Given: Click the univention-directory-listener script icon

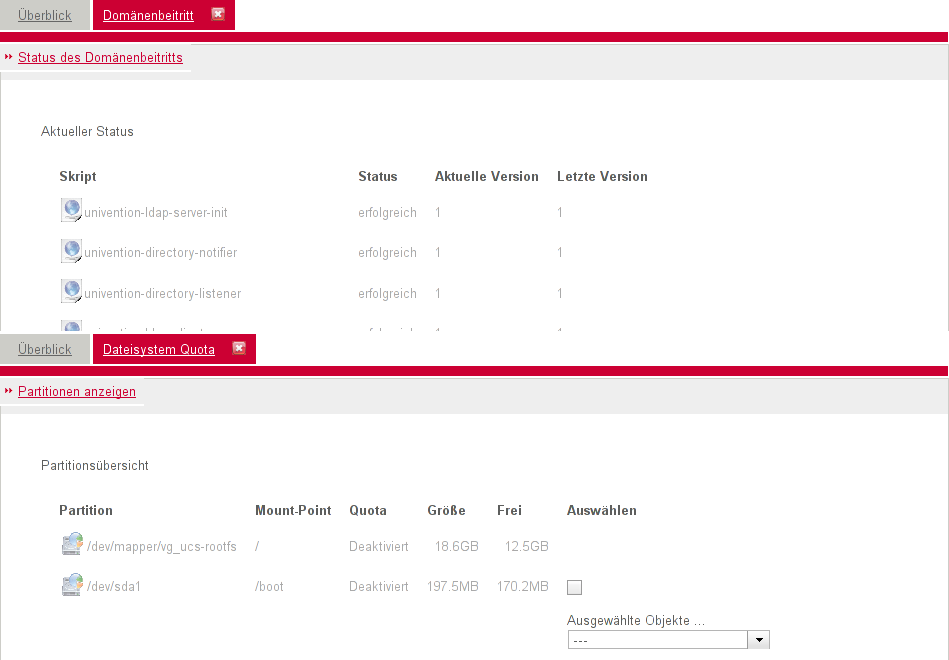Looking at the screenshot, I should click(71, 291).
